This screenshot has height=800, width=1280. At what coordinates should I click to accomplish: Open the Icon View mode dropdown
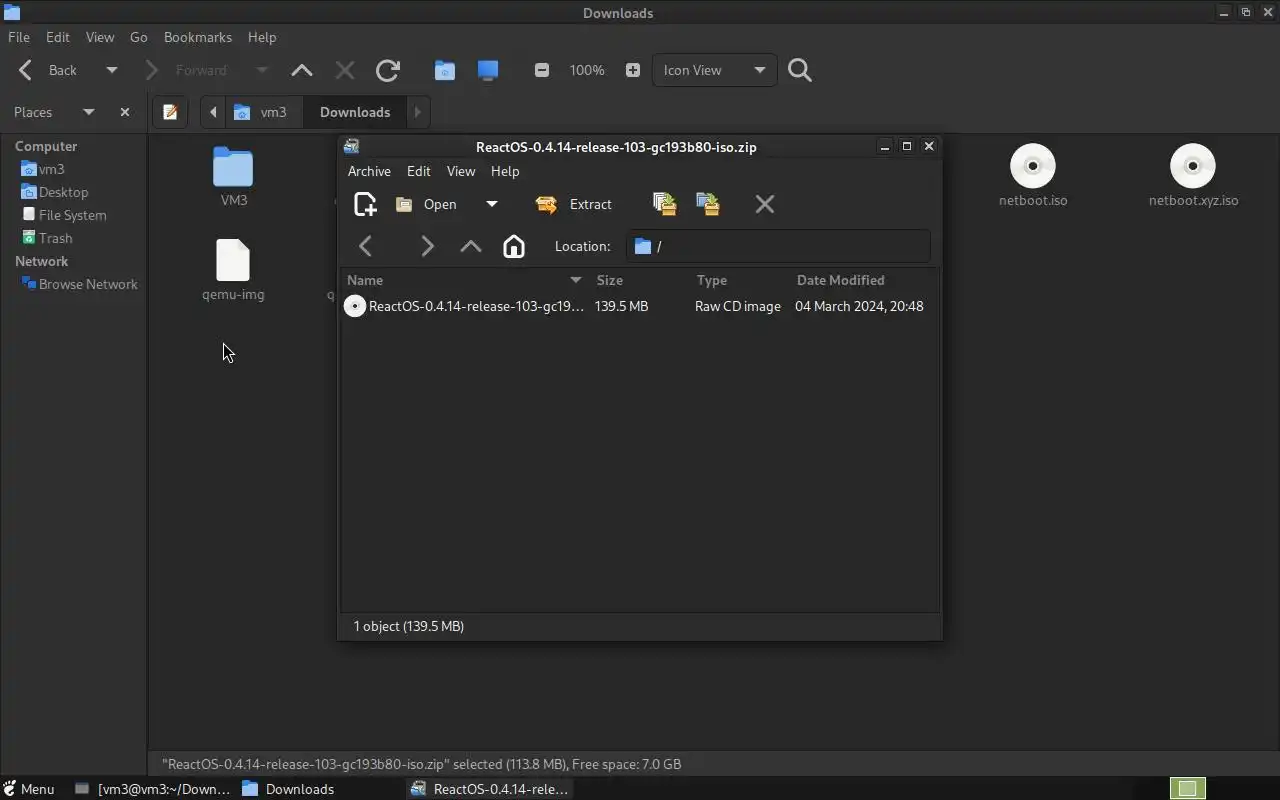(x=714, y=70)
